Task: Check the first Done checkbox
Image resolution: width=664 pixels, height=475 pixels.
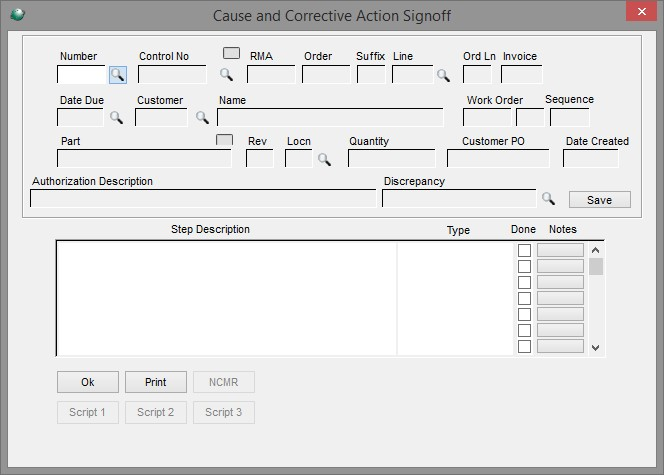Action: (524, 250)
